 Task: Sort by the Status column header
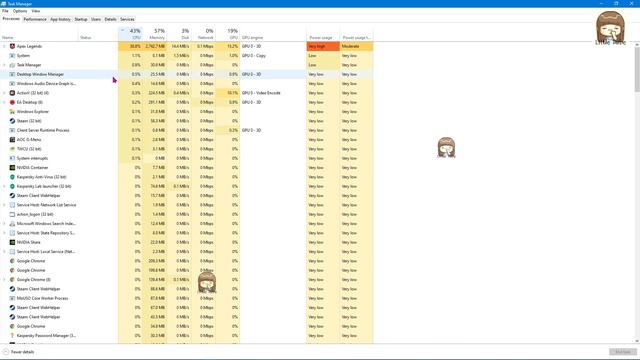(98, 34)
